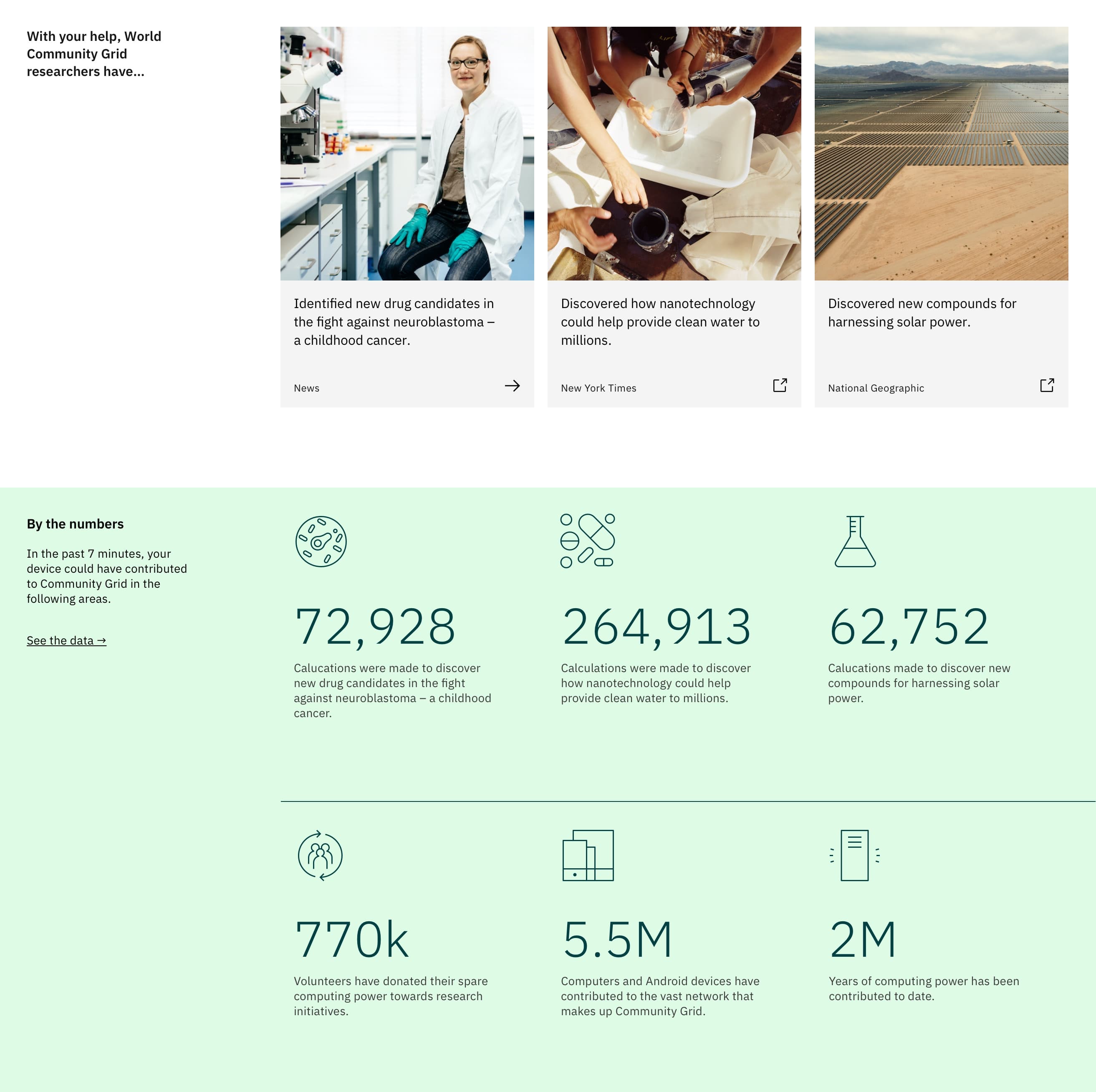The width and height of the screenshot is (1096, 1092).
Task: Click the pills/medicine research icon
Action: (x=588, y=542)
